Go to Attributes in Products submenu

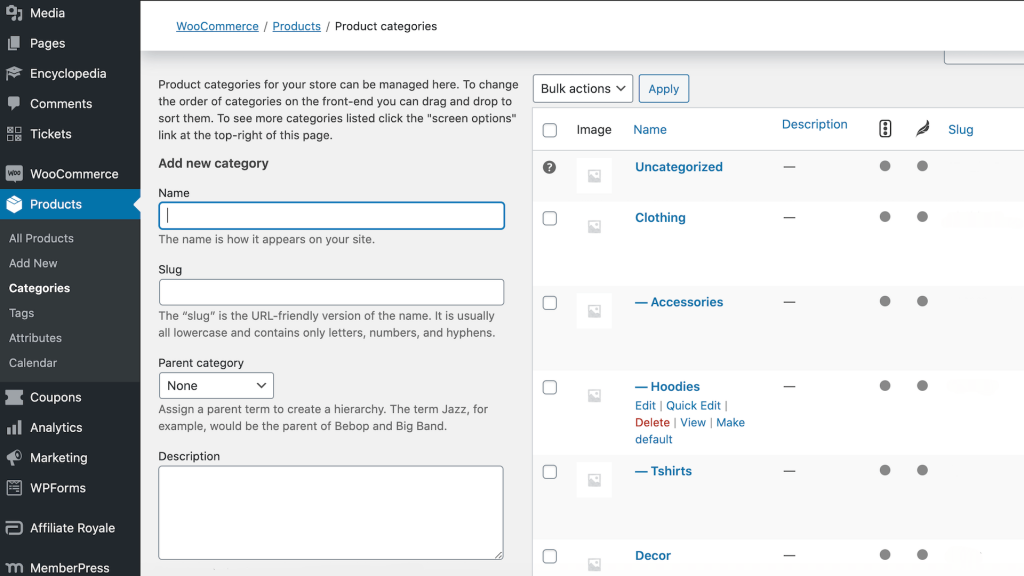pos(35,338)
